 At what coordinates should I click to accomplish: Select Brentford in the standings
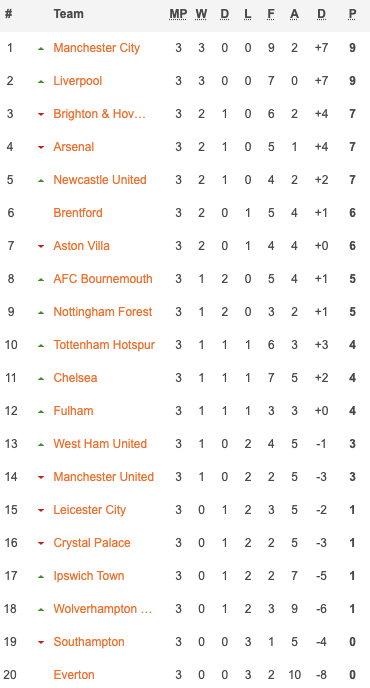pyautogui.click(x=78, y=213)
